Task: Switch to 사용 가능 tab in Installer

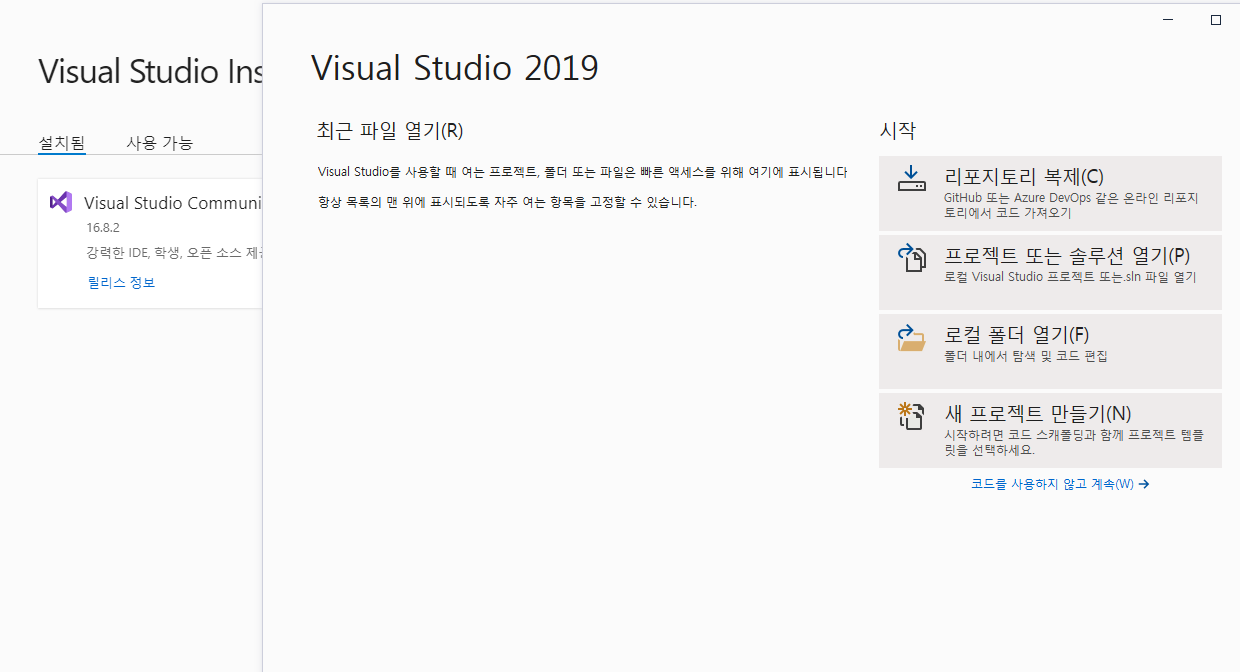Action: pos(159,143)
